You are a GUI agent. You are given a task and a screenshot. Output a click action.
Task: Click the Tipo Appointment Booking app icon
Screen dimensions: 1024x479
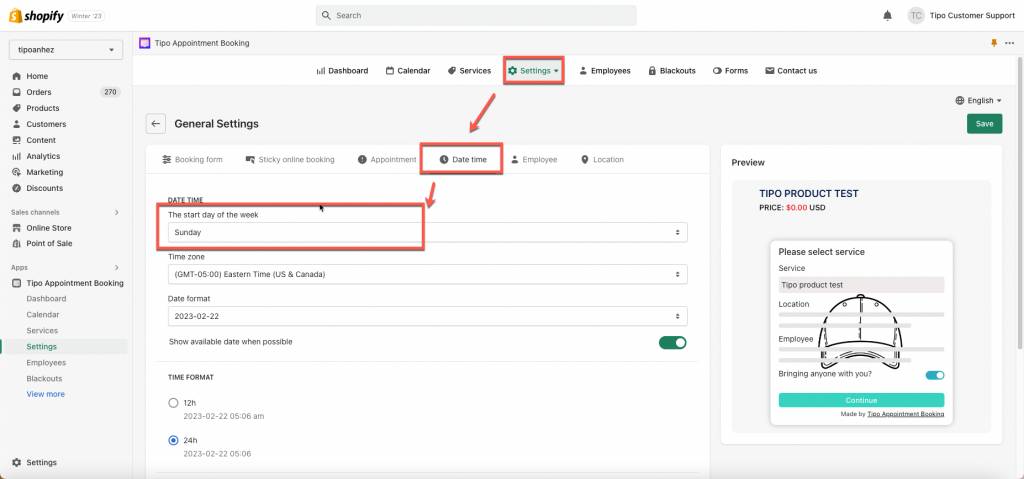tap(144, 43)
